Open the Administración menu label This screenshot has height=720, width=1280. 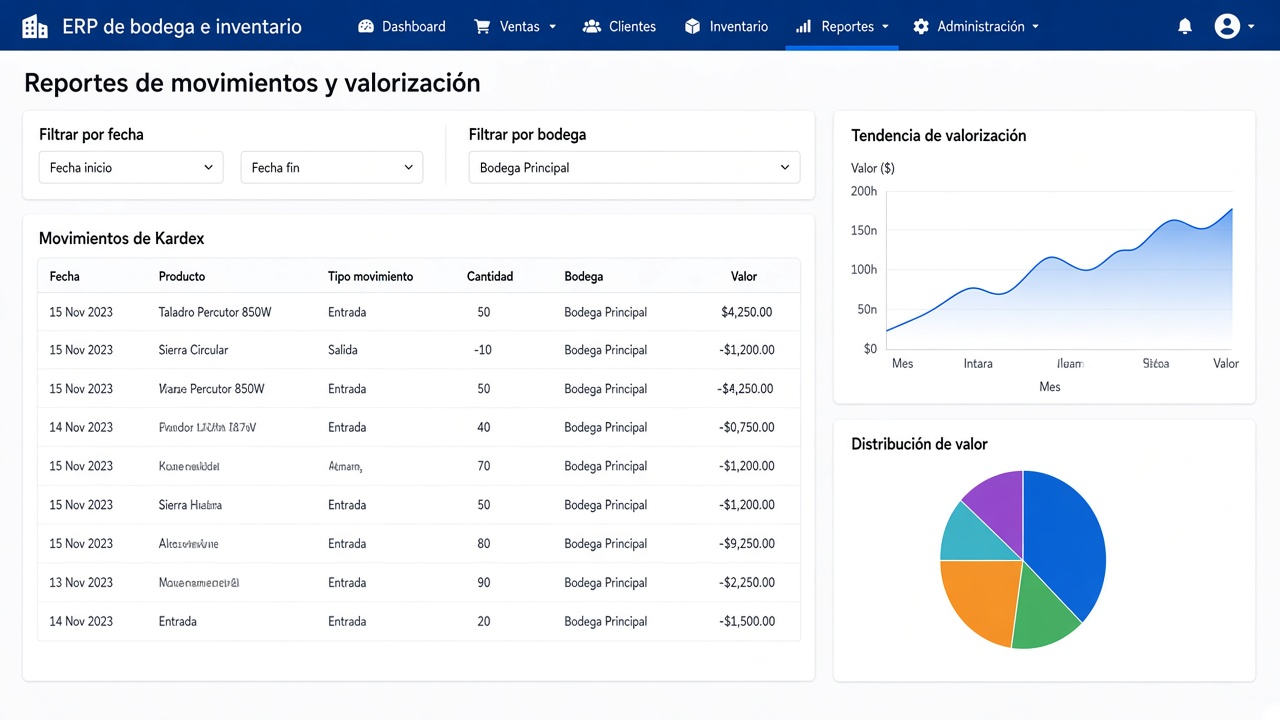coord(981,27)
